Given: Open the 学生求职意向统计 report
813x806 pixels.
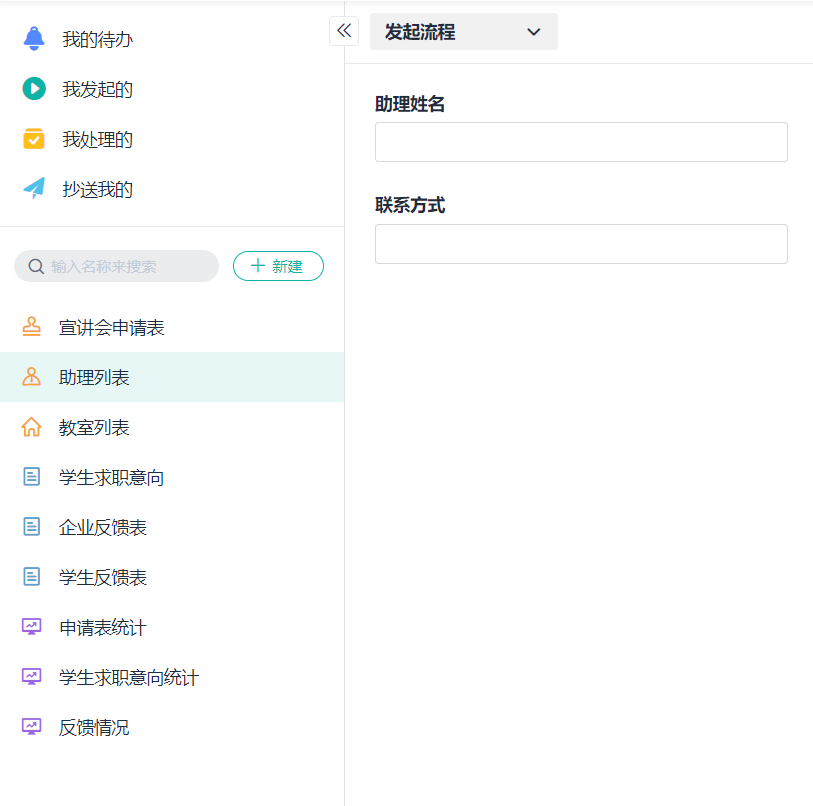Looking at the screenshot, I should (128, 677).
